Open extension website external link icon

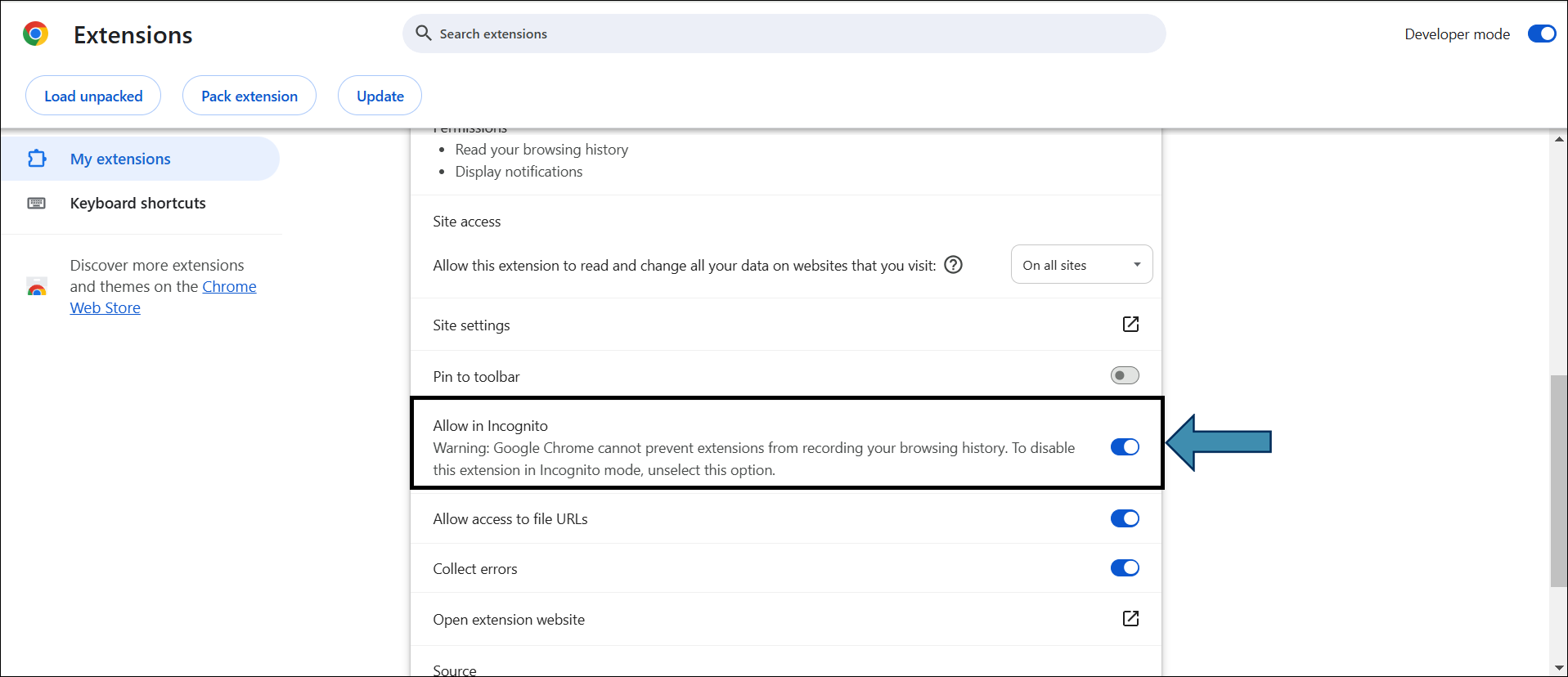[x=1130, y=619]
